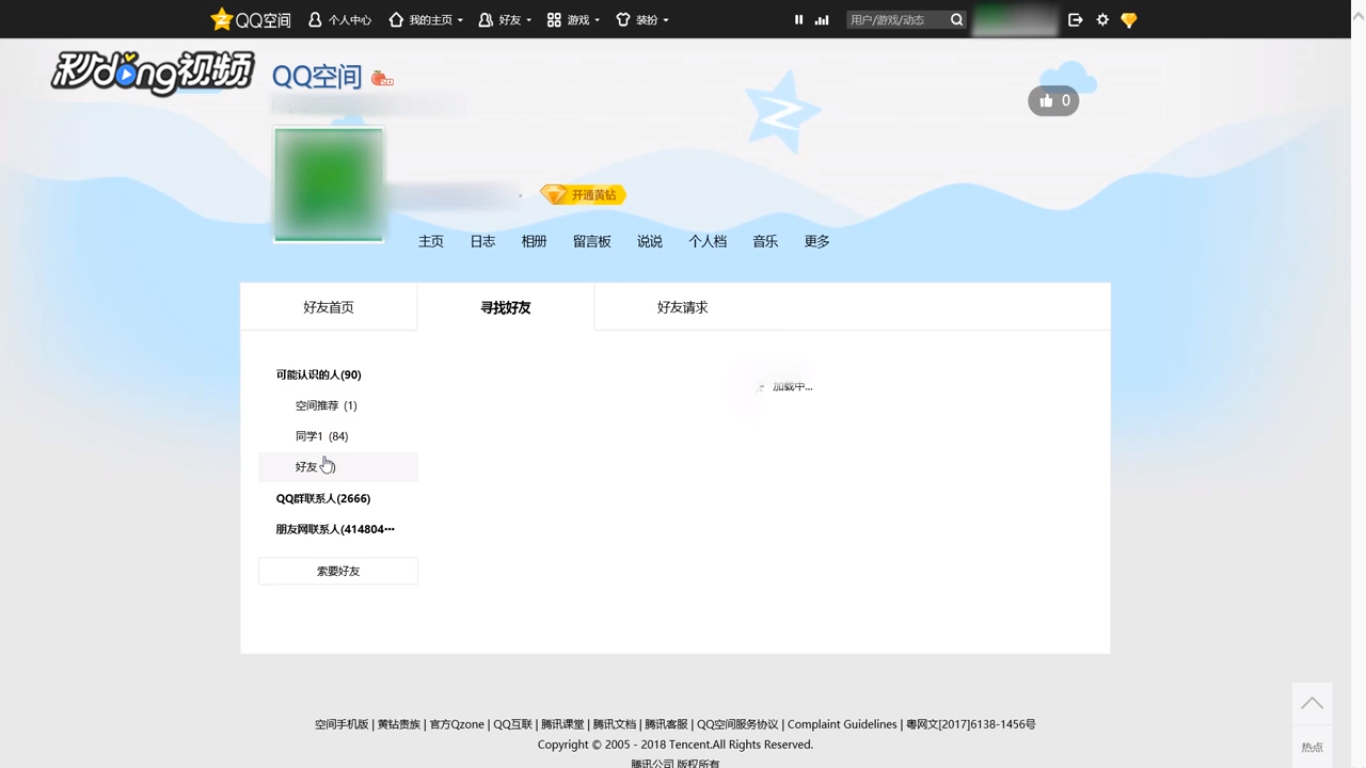Click the yellow diamond icon in the top bar
Screen dimensions: 1366x768
(1129, 20)
